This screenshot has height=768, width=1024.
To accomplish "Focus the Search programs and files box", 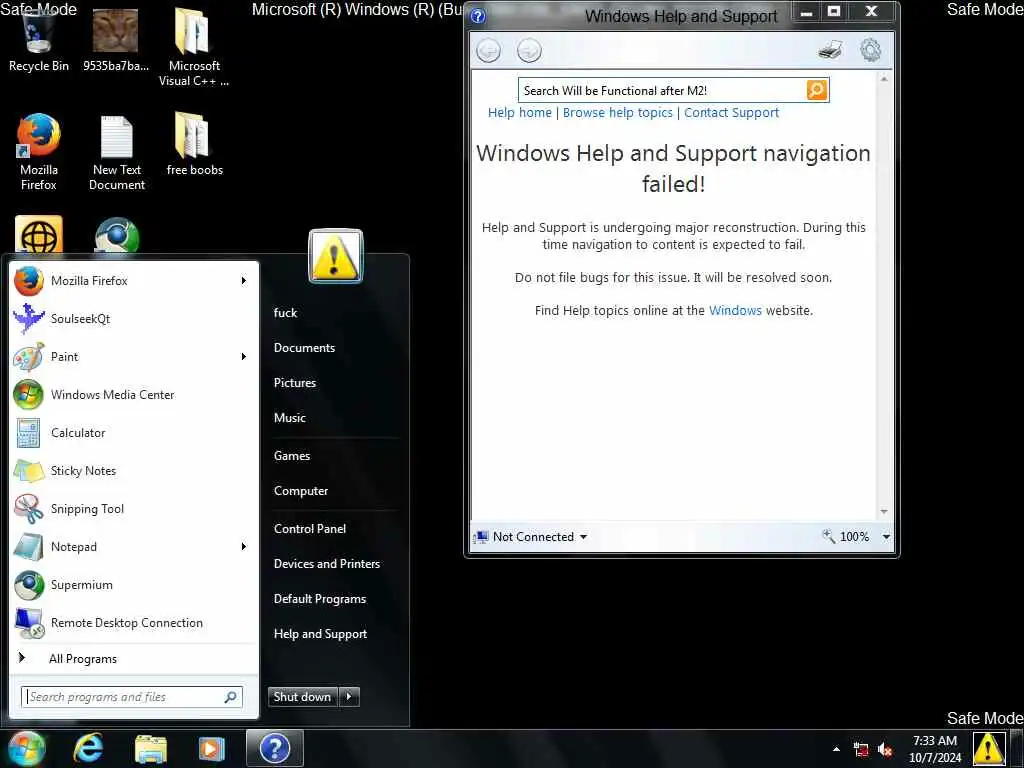I will click(x=132, y=697).
